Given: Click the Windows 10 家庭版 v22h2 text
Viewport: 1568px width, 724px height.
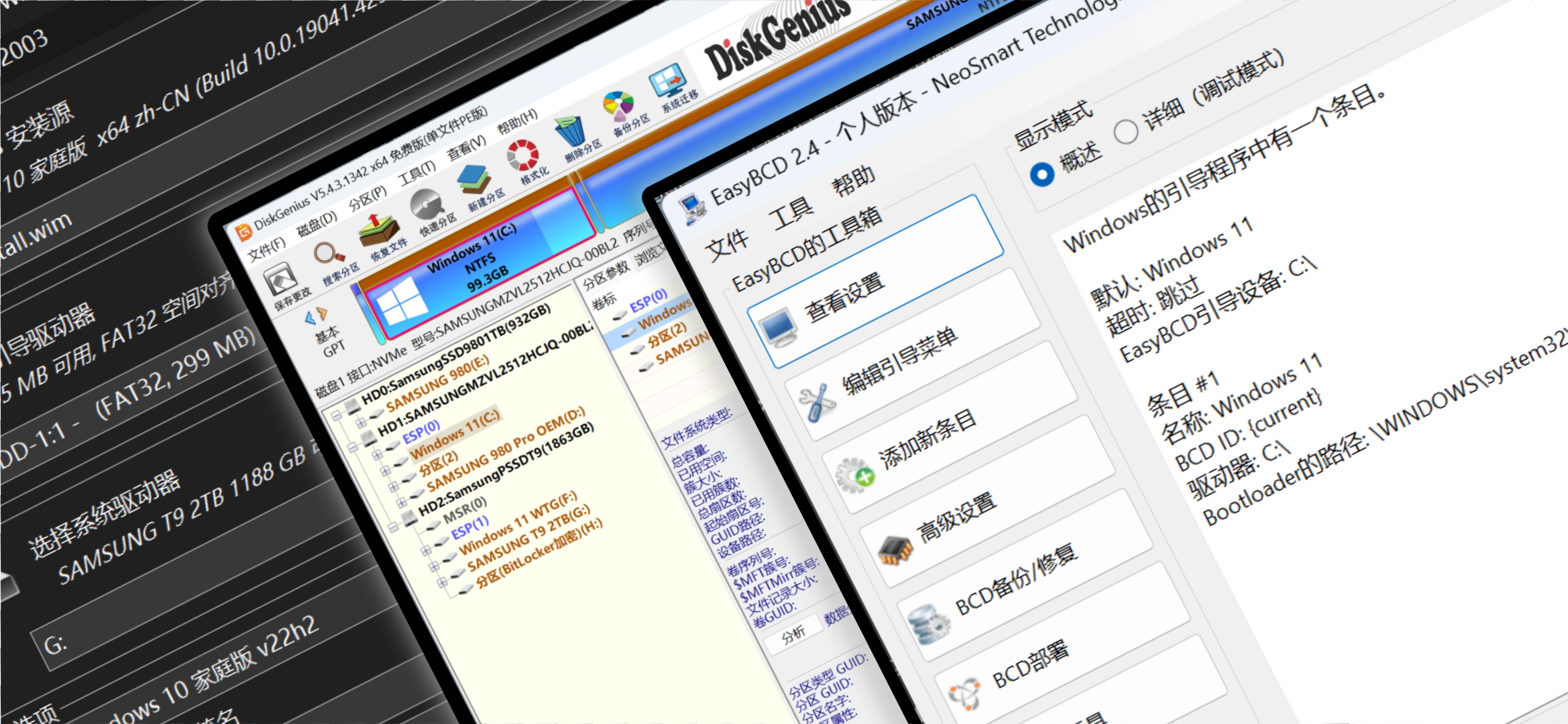Looking at the screenshot, I should click(x=212, y=672).
